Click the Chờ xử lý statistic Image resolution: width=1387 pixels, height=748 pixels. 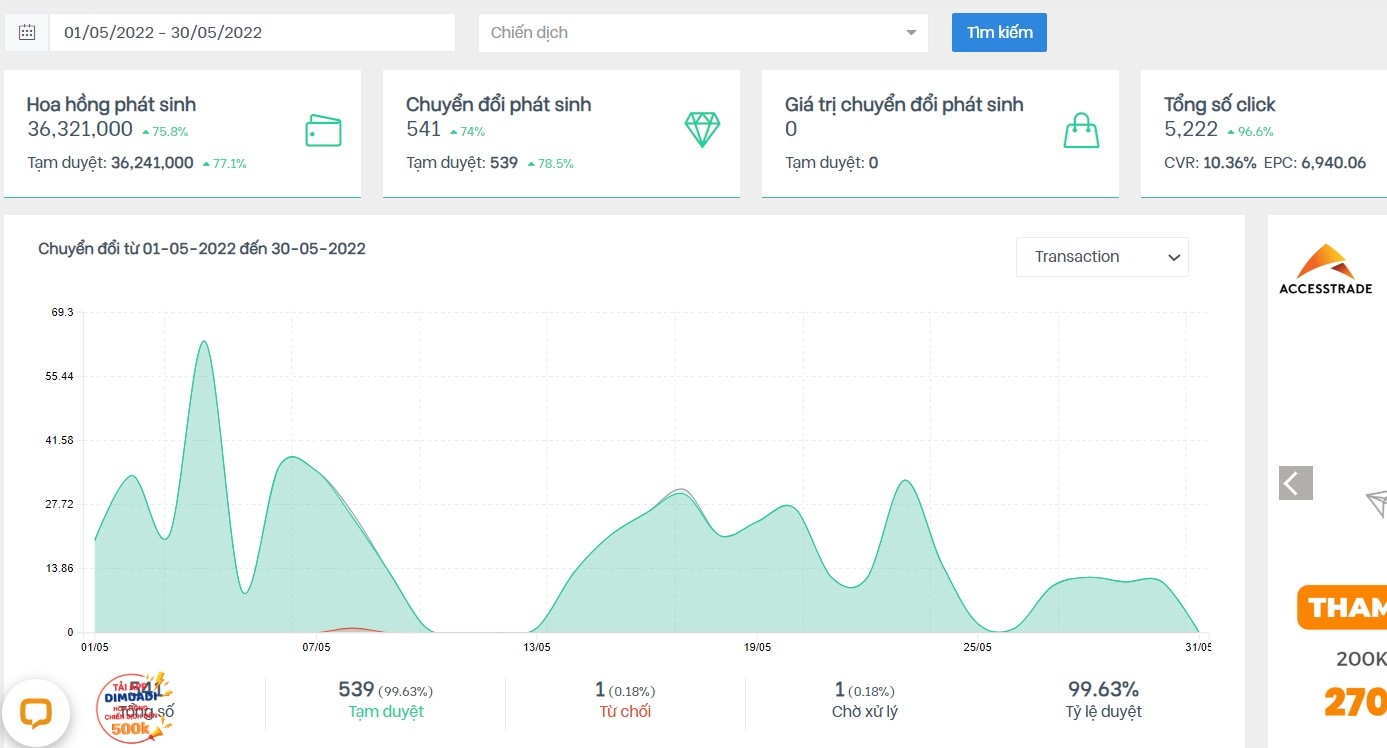(x=865, y=700)
